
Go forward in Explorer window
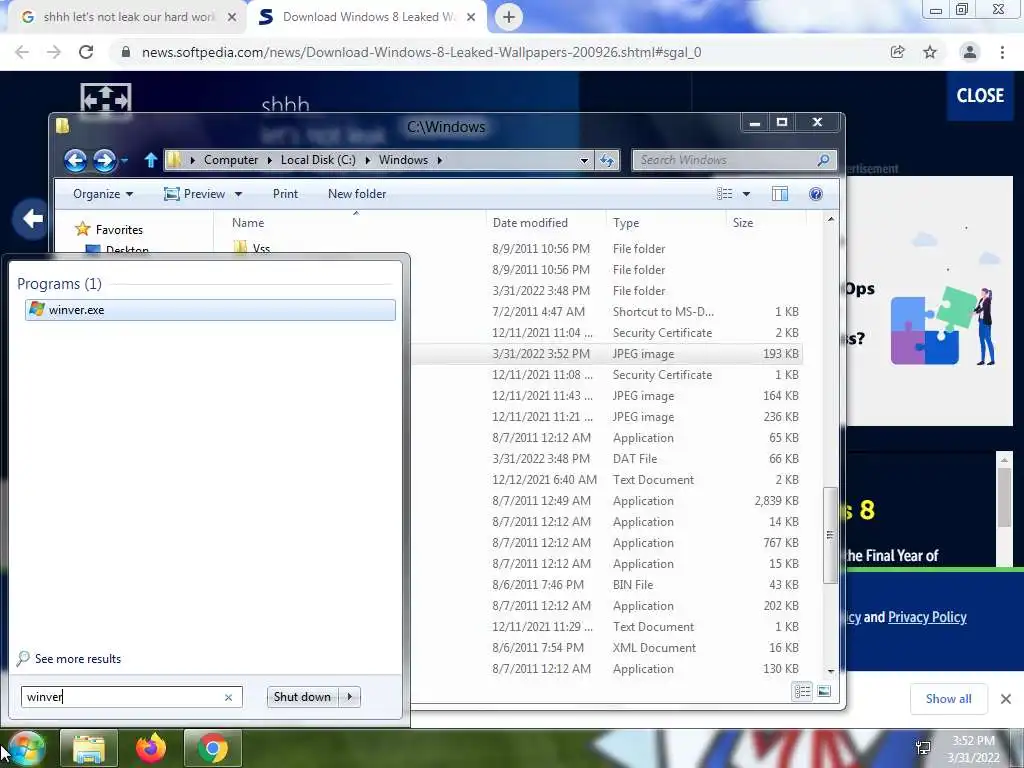click(x=104, y=160)
